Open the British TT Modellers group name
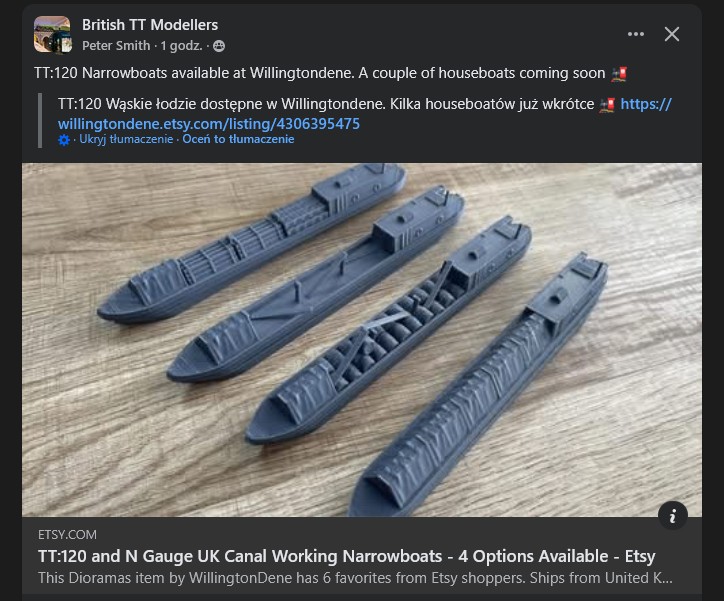The height and width of the screenshot is (601, 724). [150, 25]
